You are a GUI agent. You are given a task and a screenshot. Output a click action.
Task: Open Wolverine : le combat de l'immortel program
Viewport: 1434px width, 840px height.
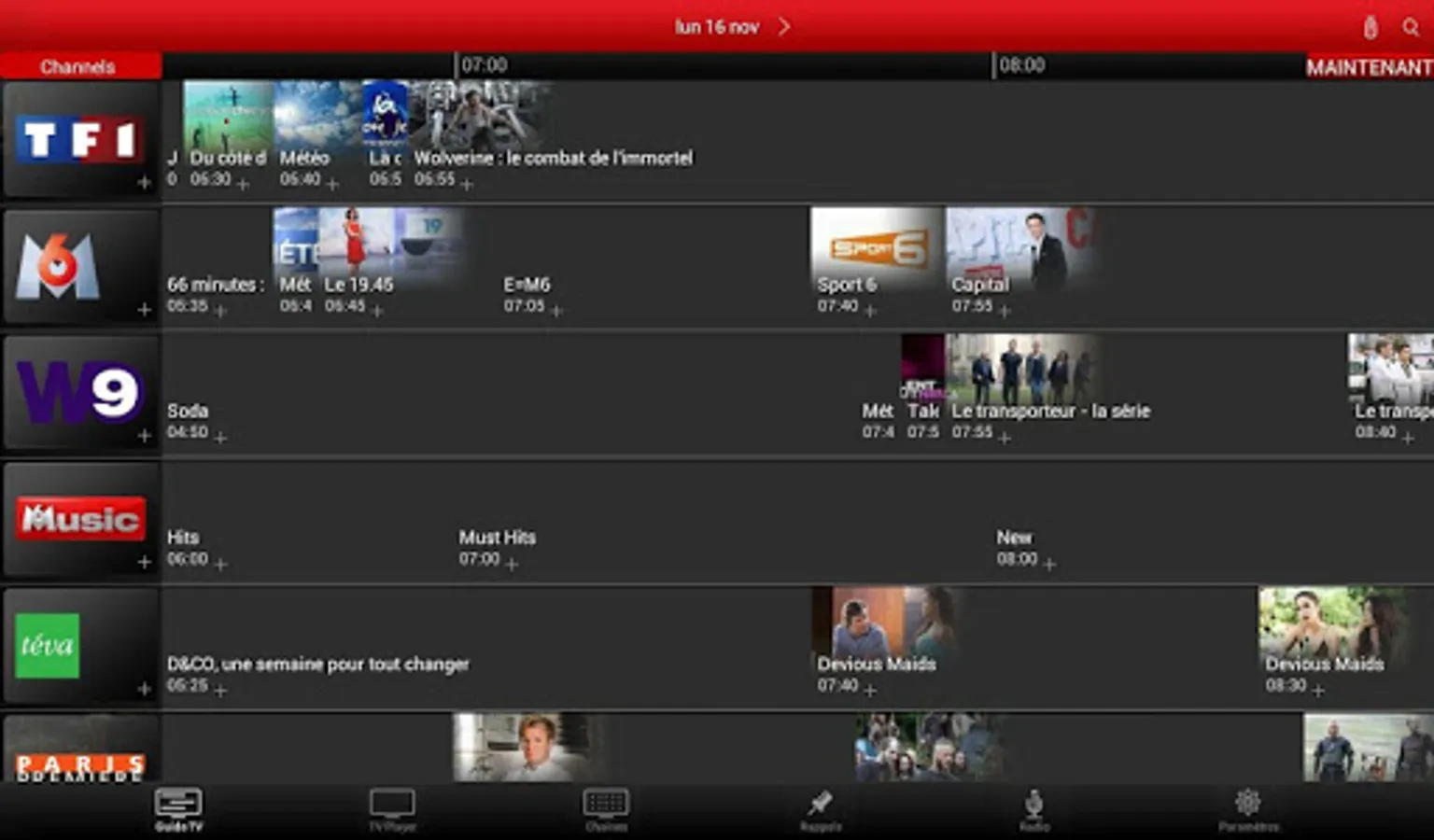[x=554, y=158]
